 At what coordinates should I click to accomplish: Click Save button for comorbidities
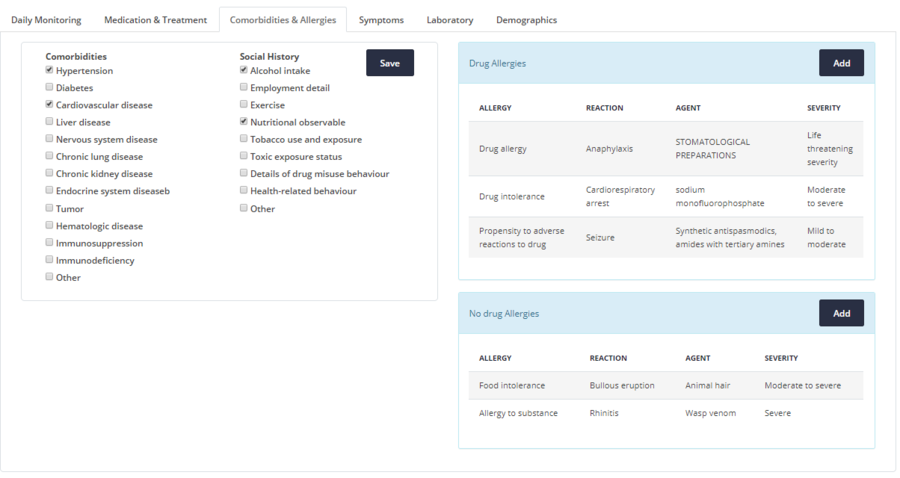coord(389,63)
